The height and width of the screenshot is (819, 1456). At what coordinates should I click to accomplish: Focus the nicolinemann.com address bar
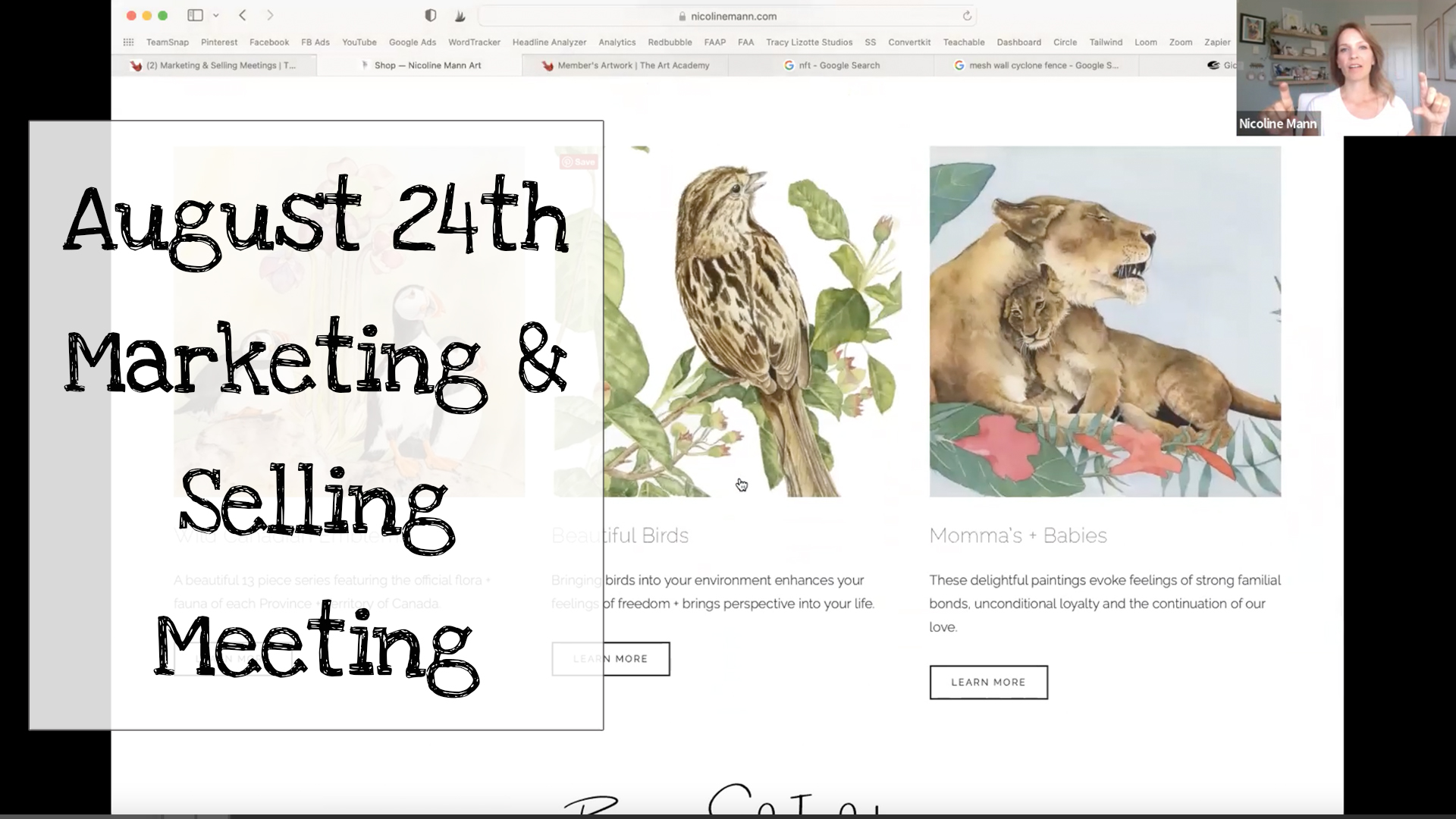click(727, 16)
